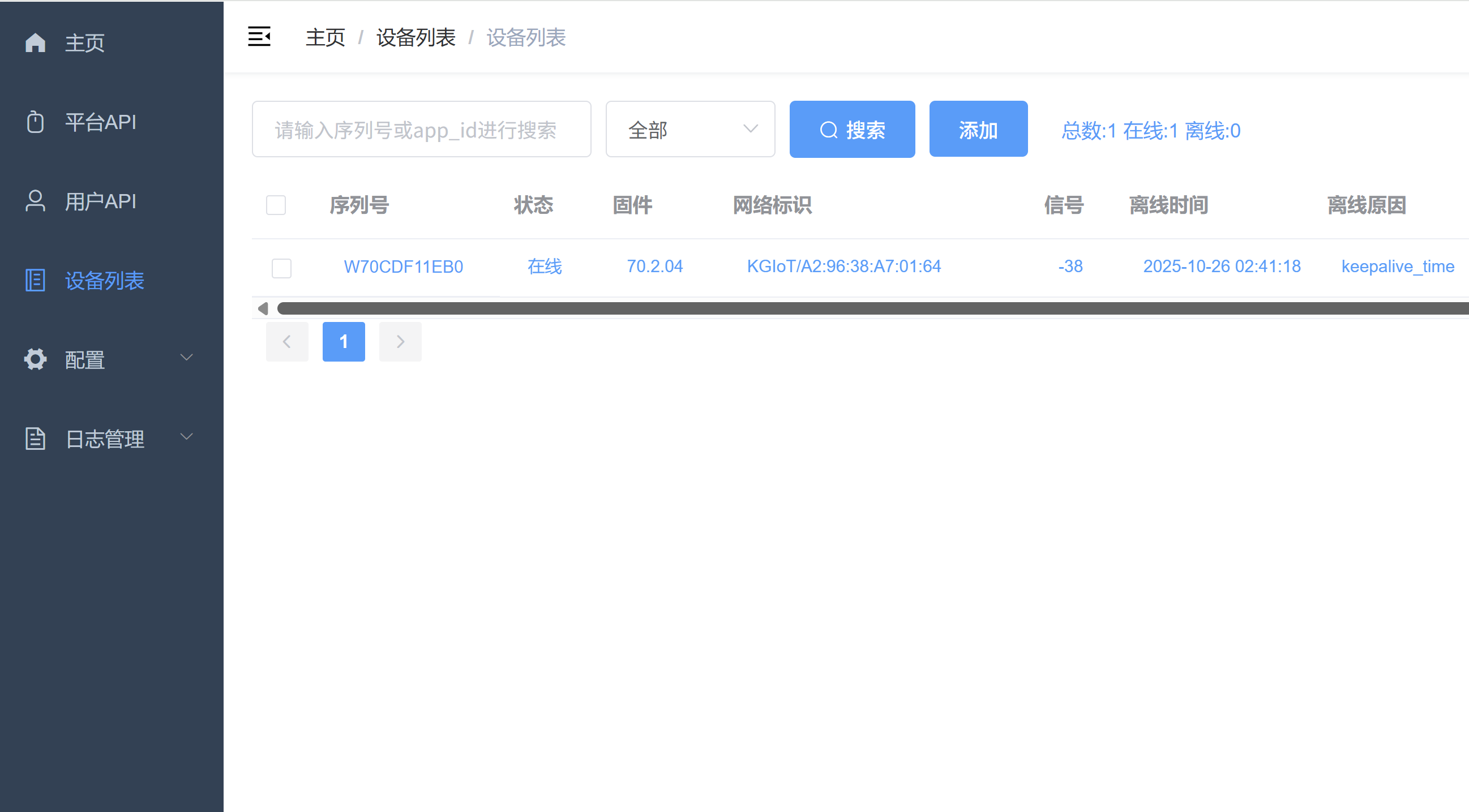Click the 日志管理 document icon
This screenshot has height=812, width=1469.
[x=35, y=439]
